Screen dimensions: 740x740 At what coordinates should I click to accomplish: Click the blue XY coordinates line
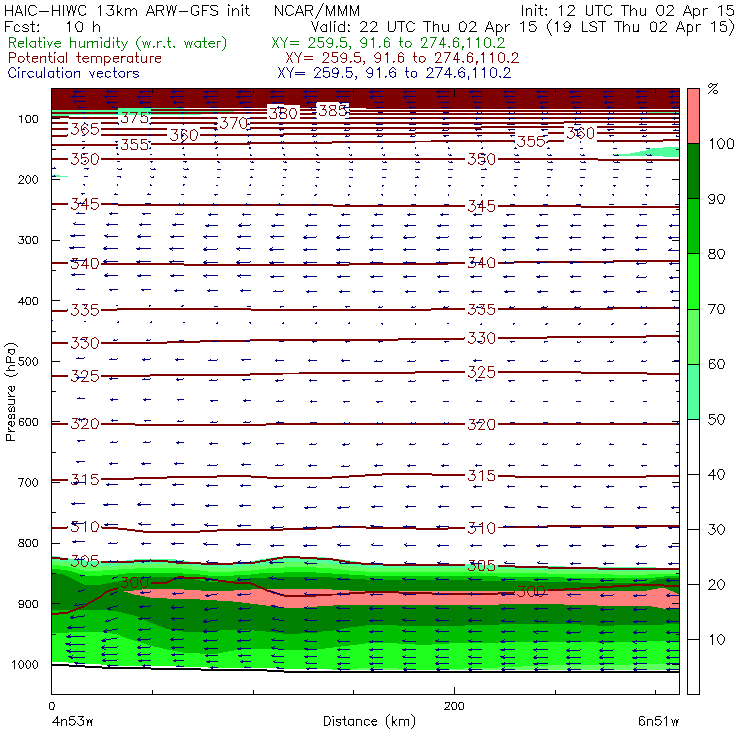[x=394, y=73]
